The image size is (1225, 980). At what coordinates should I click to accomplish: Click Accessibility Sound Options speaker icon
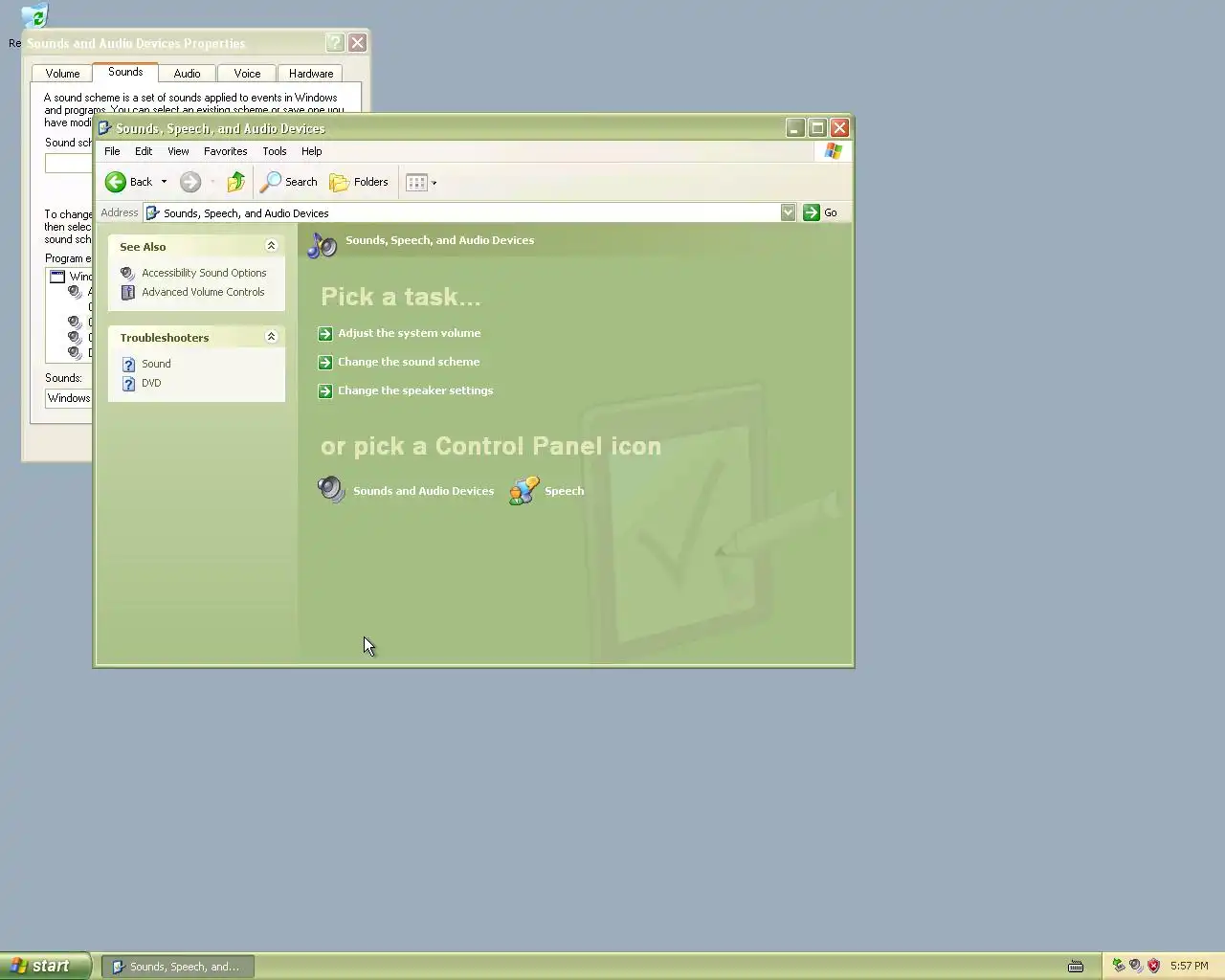(x=128, y=273)
